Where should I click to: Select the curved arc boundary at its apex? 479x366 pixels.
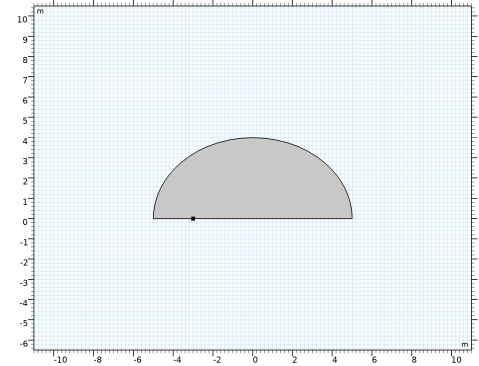(253, 137)
